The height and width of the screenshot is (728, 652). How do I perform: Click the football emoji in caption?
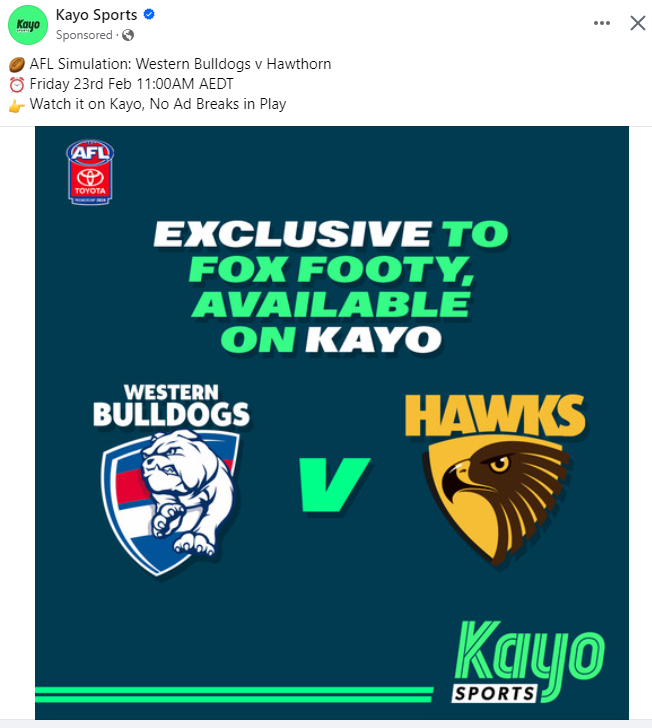(x=17, y=65)
